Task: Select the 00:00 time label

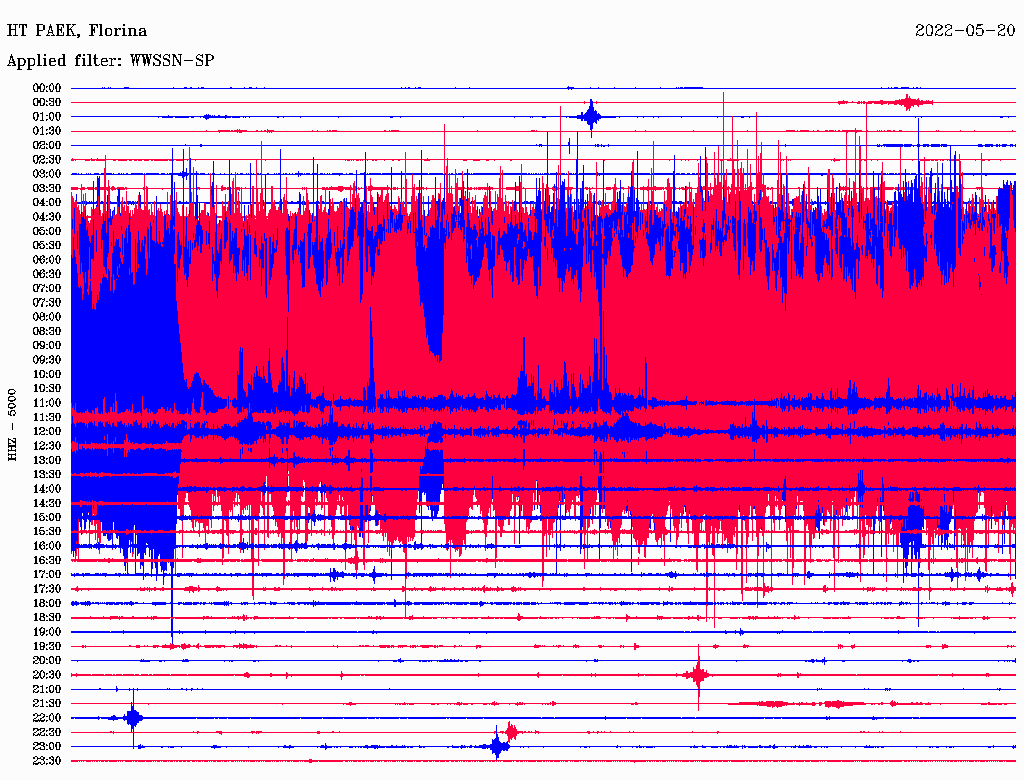Action: click(47, 88)
